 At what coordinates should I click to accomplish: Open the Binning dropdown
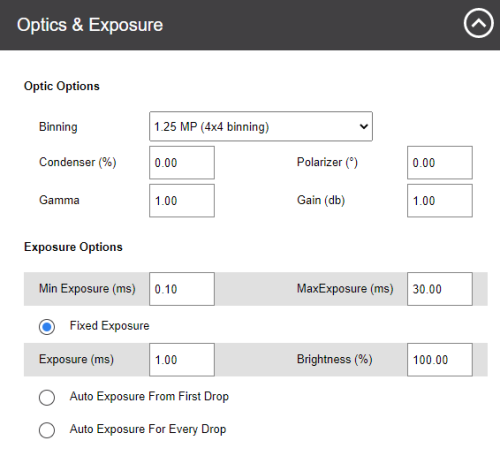point(261,126)
